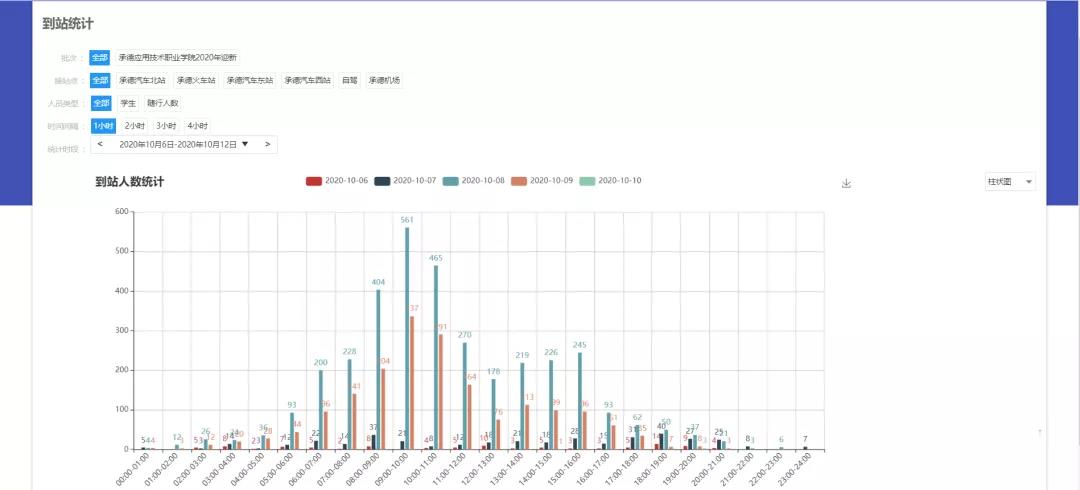Select batch 承德应用技术职业学院2020年迎新
Image resolution: width=1080 pixels, height=490 pixels.
[x=177, y=58]
